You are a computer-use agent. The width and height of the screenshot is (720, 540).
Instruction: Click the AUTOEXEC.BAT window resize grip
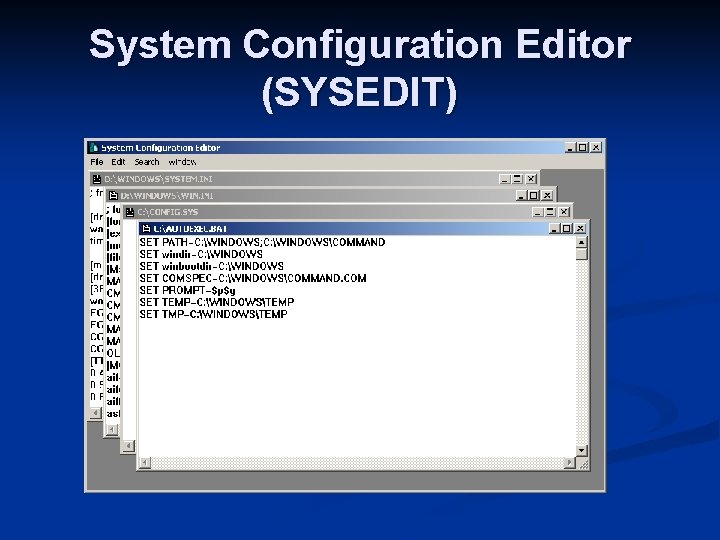tap(583, 464)
